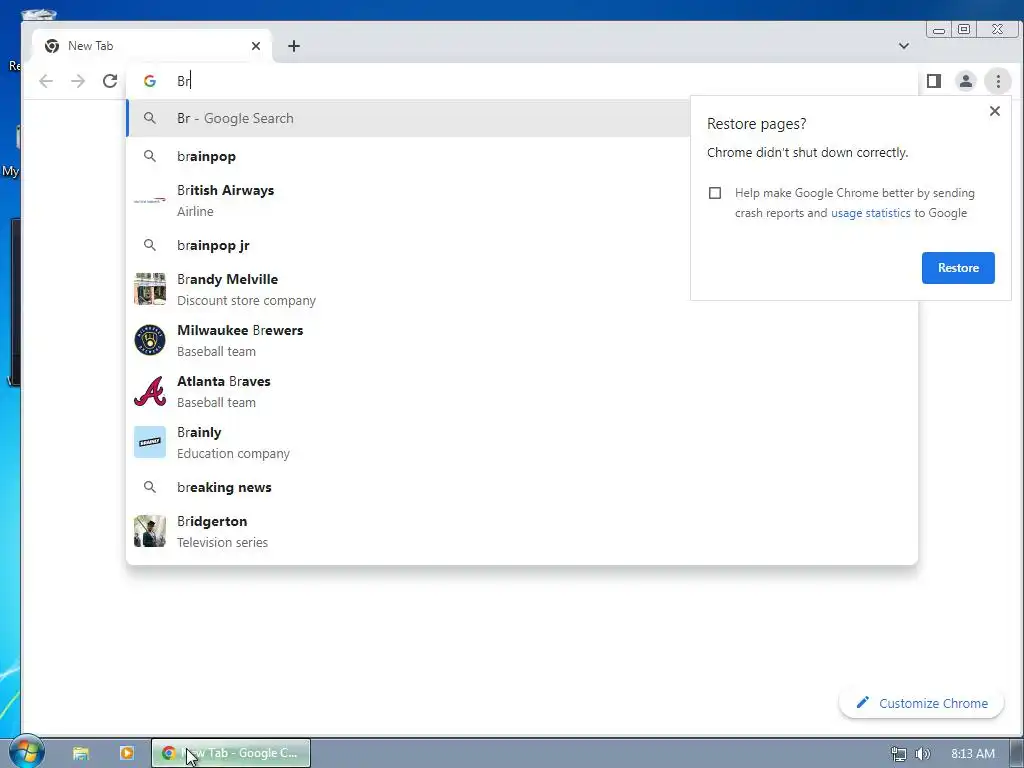
Task: Click the Restore button
Action: (x=958, y=268)
